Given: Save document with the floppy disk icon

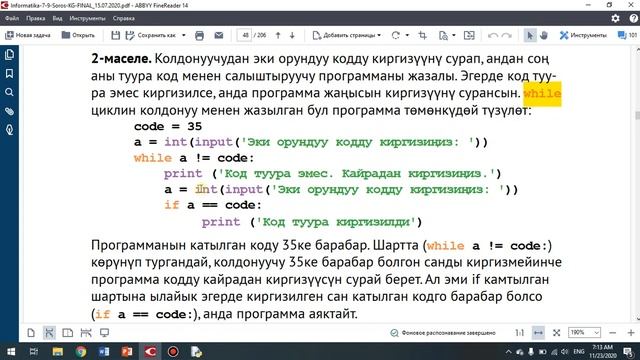Looking at the screenshot, I should point(116,36).
